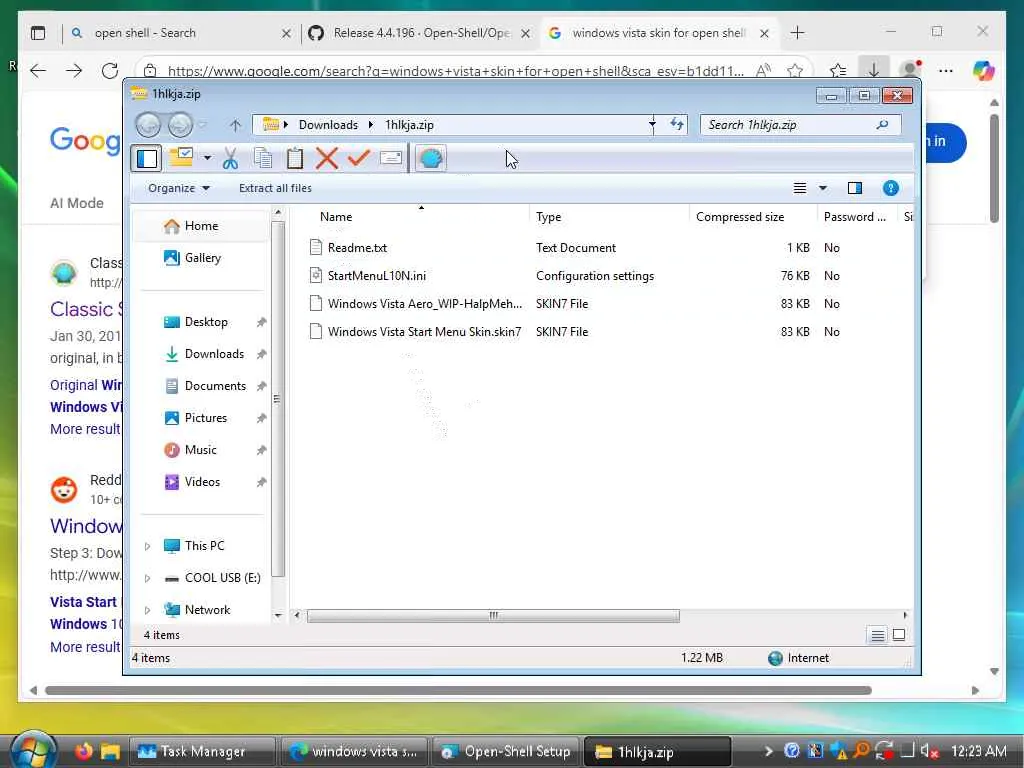Viewport: 1024px width, 768px height.
Task: Switch to large icons view in status corner
Action: point(899,635)
